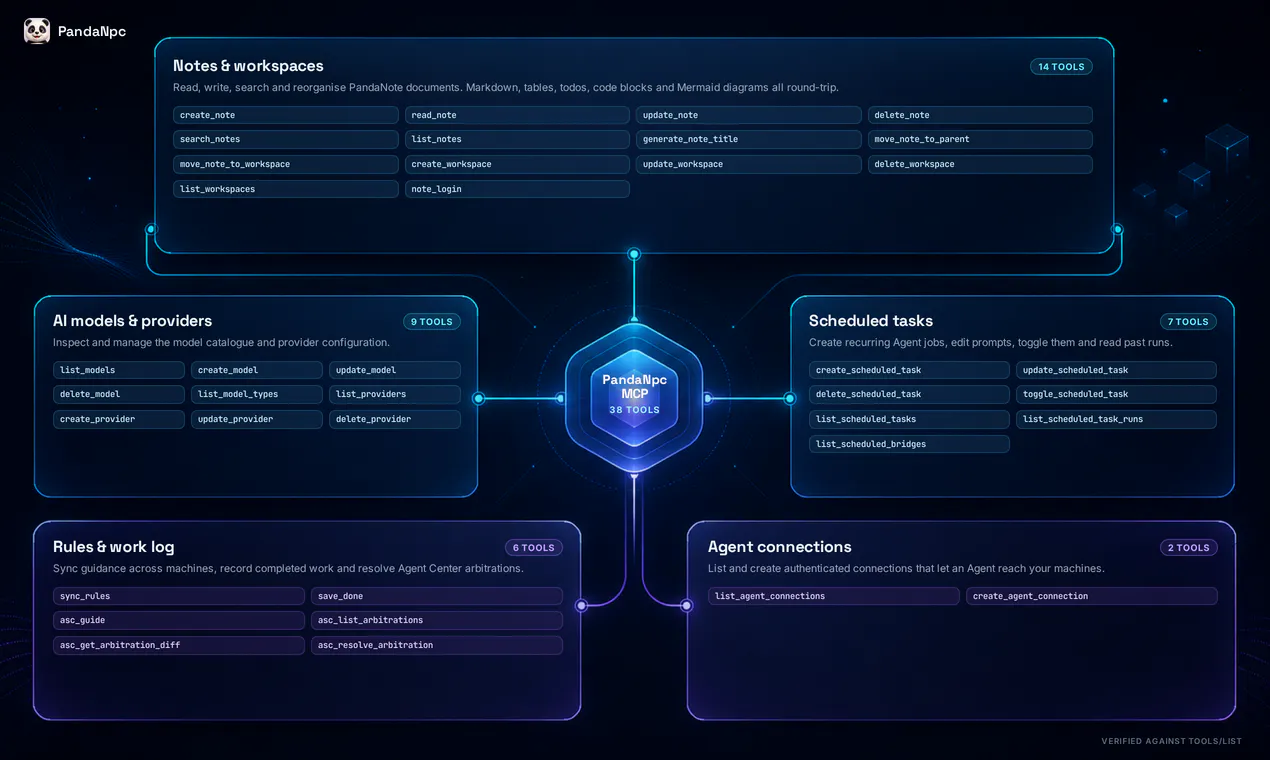Viewport: 1270px width, 760px height.
Task: Select list_providers chip
Action: (x=395, y=394)
